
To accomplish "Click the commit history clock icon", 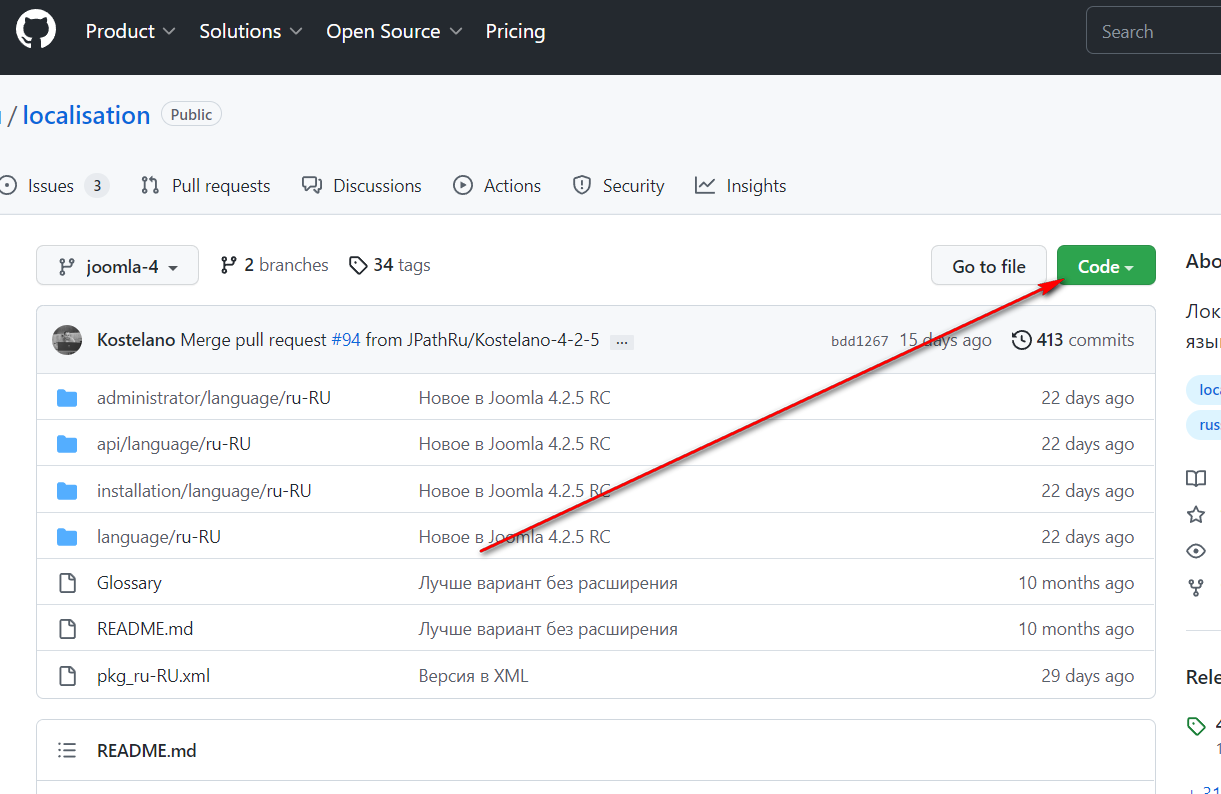I will click(x=1021, y=340).
